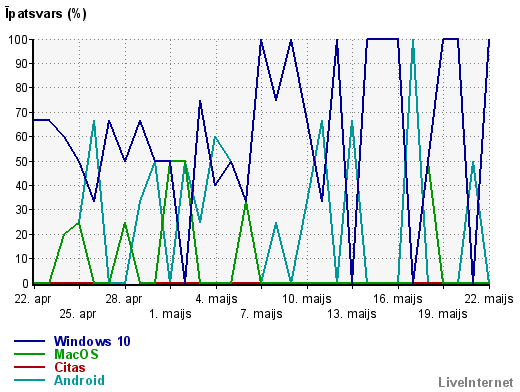This screenshot has height=392, width=520.
Task: Click the 22. apr date label
Action: tap(33, 299)
